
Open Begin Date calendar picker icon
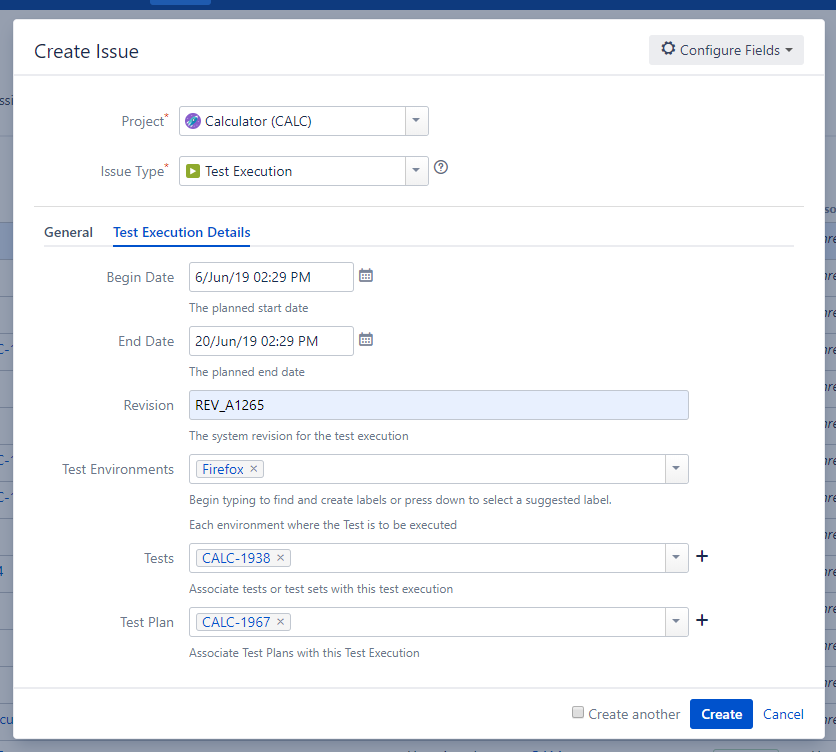tap(366, 276)
